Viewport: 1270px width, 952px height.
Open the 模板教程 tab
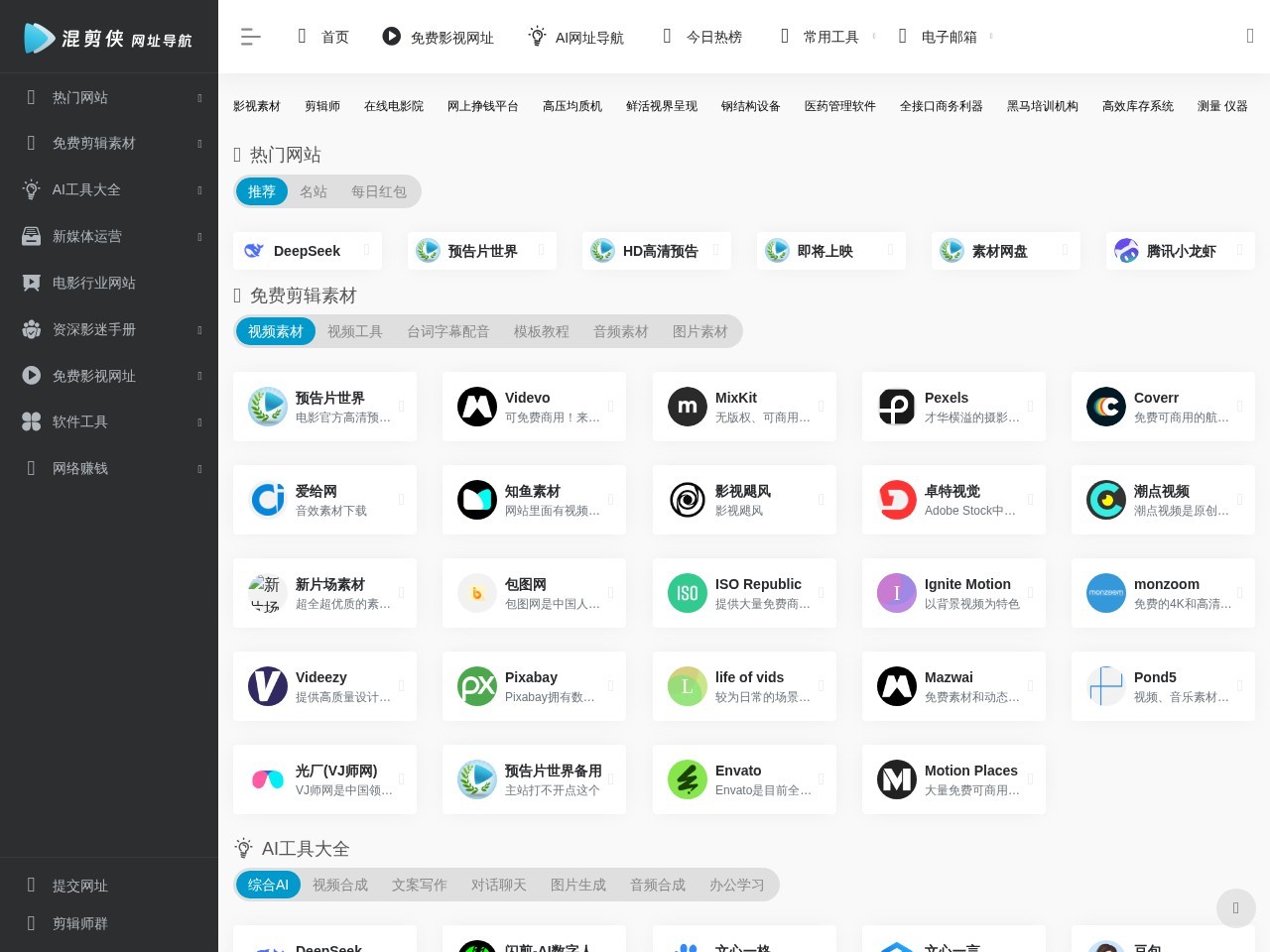click(542, 331)
